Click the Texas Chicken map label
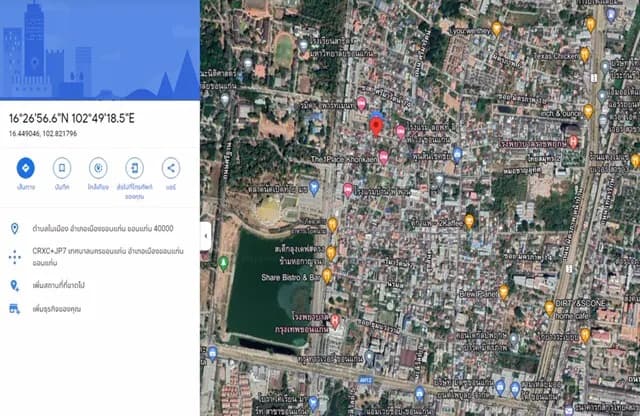This screenshot has width=640, height=416. tap(557, 56)
